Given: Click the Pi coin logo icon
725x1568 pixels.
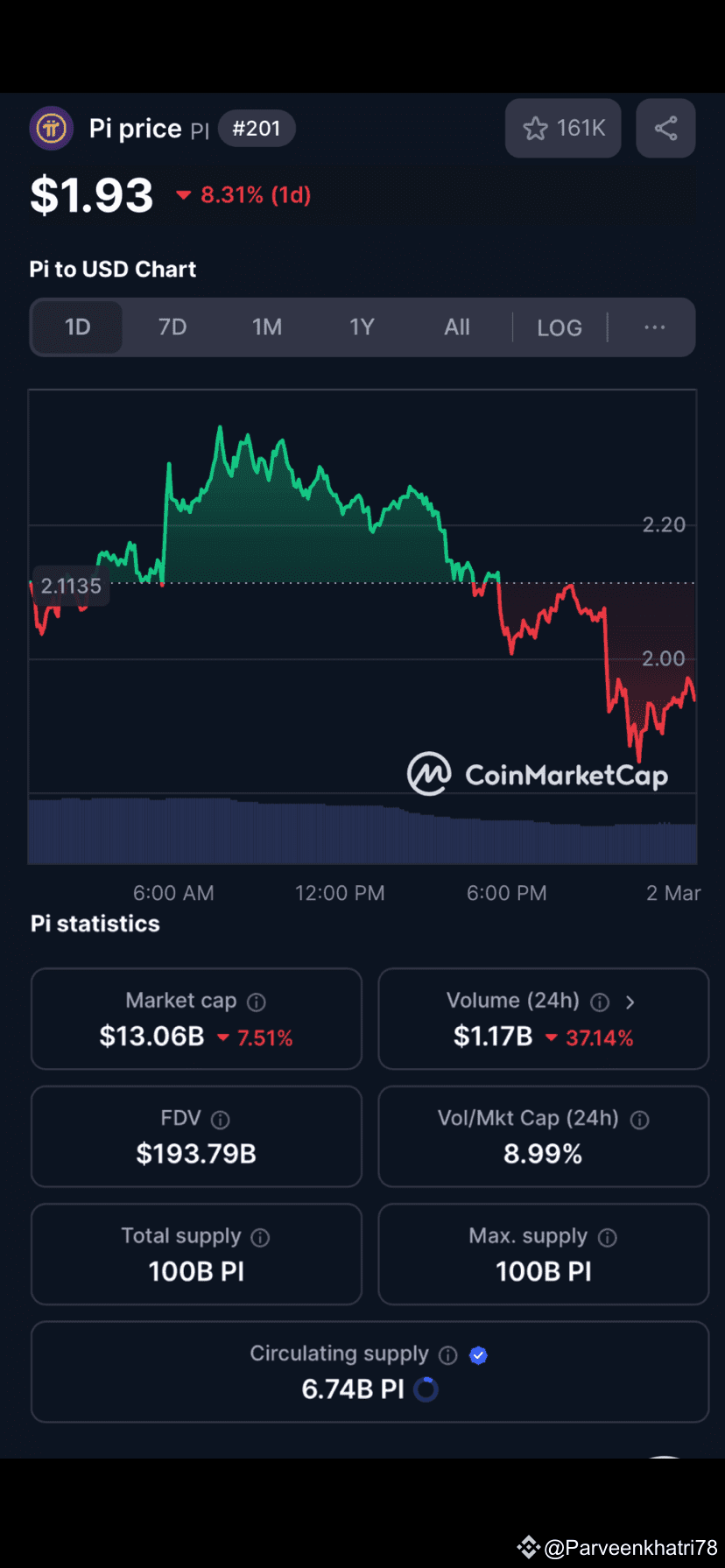Looking at the screenshot, I should click(x=51, y=128).
